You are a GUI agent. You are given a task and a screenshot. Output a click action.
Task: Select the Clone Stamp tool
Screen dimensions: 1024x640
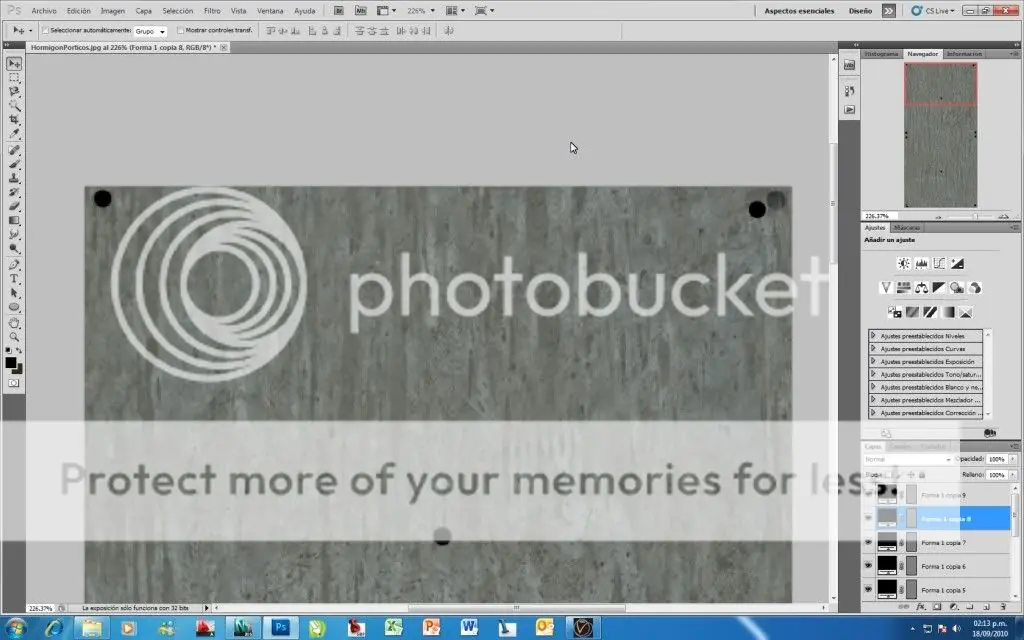click(x=14, y=178)
